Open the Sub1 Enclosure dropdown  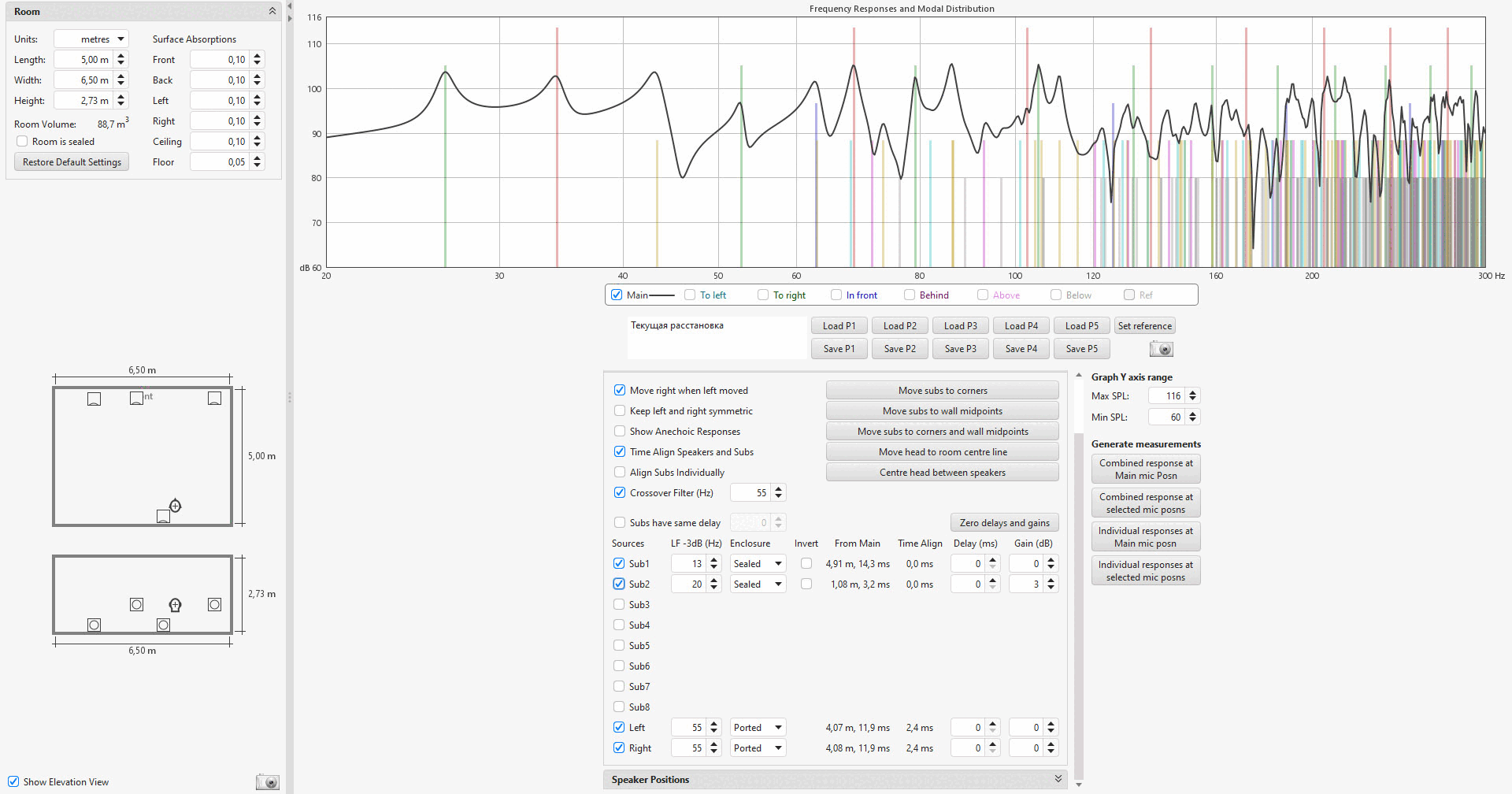[757, 564]
